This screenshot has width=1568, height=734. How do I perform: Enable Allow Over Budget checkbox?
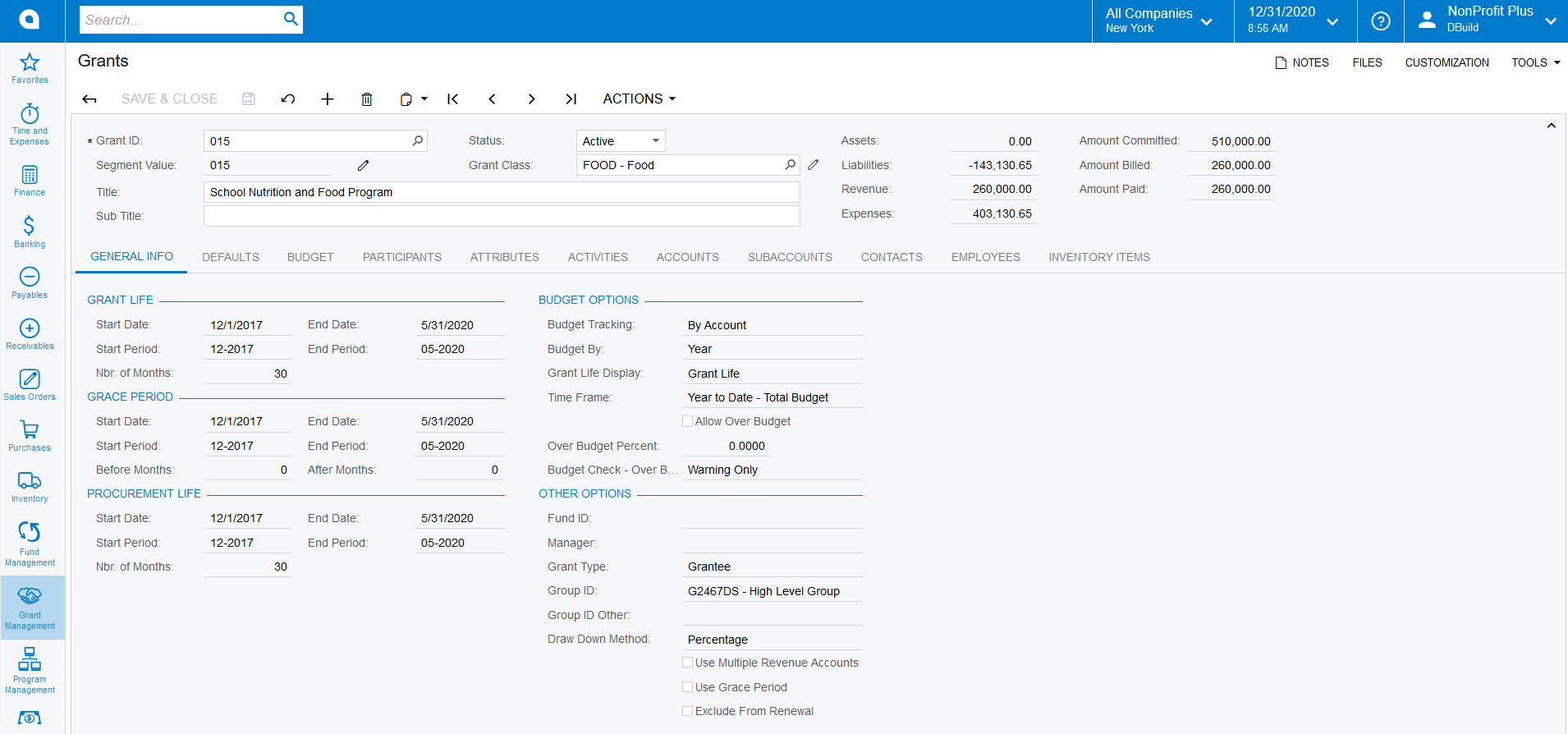tap(688, 421)
